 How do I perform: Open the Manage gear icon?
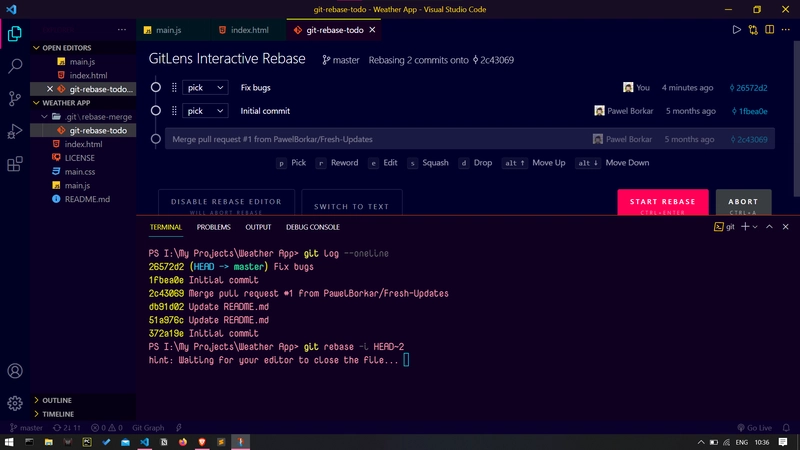tap(15, 403)
